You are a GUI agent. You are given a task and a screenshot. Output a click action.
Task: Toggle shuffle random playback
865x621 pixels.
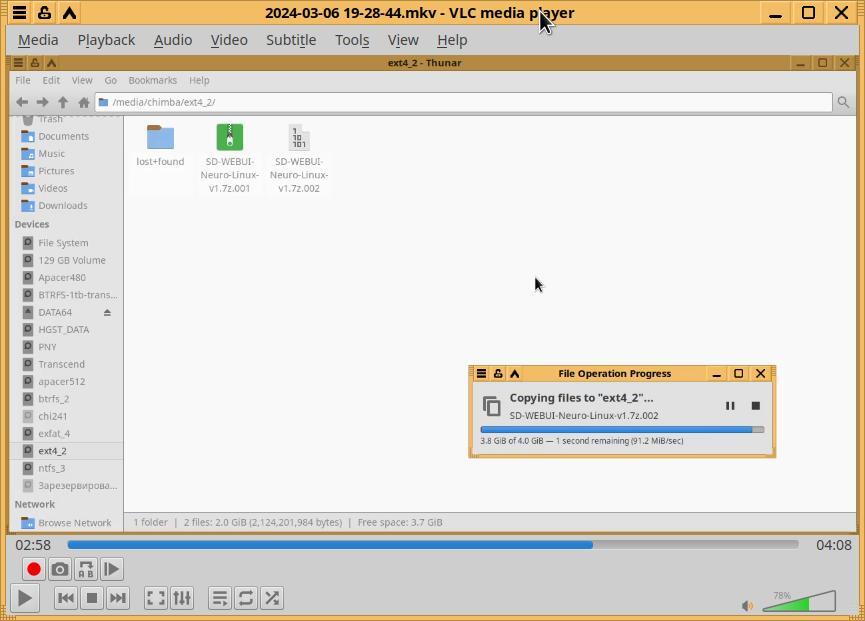click(x=272, y=598)
